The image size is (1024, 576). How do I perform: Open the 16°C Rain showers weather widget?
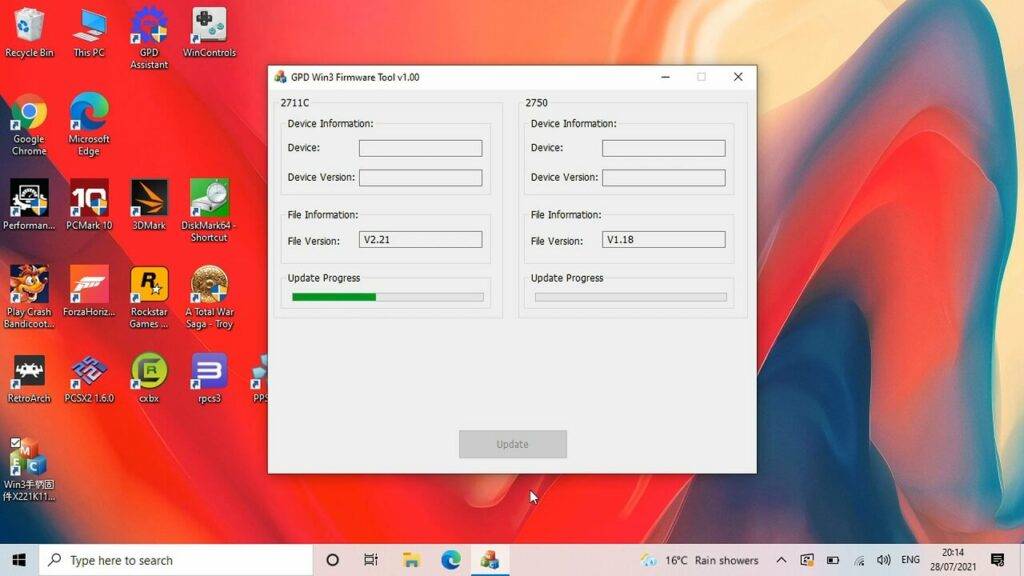(699, 560)
